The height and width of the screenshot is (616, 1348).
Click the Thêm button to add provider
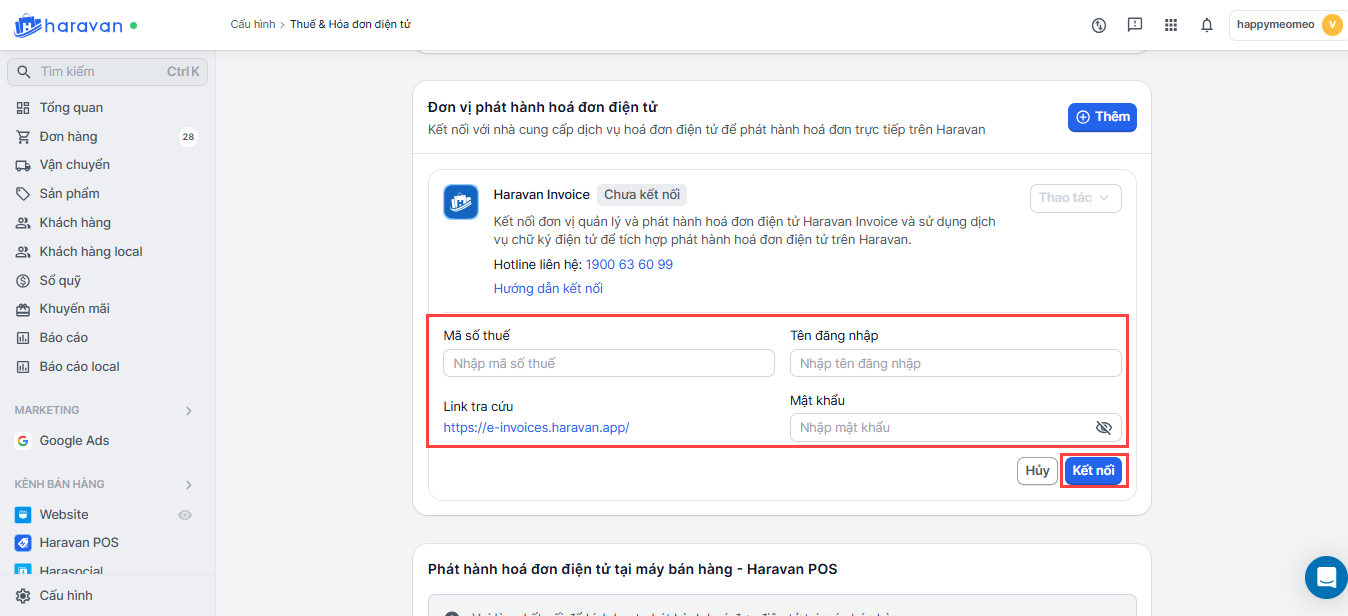1102,117
